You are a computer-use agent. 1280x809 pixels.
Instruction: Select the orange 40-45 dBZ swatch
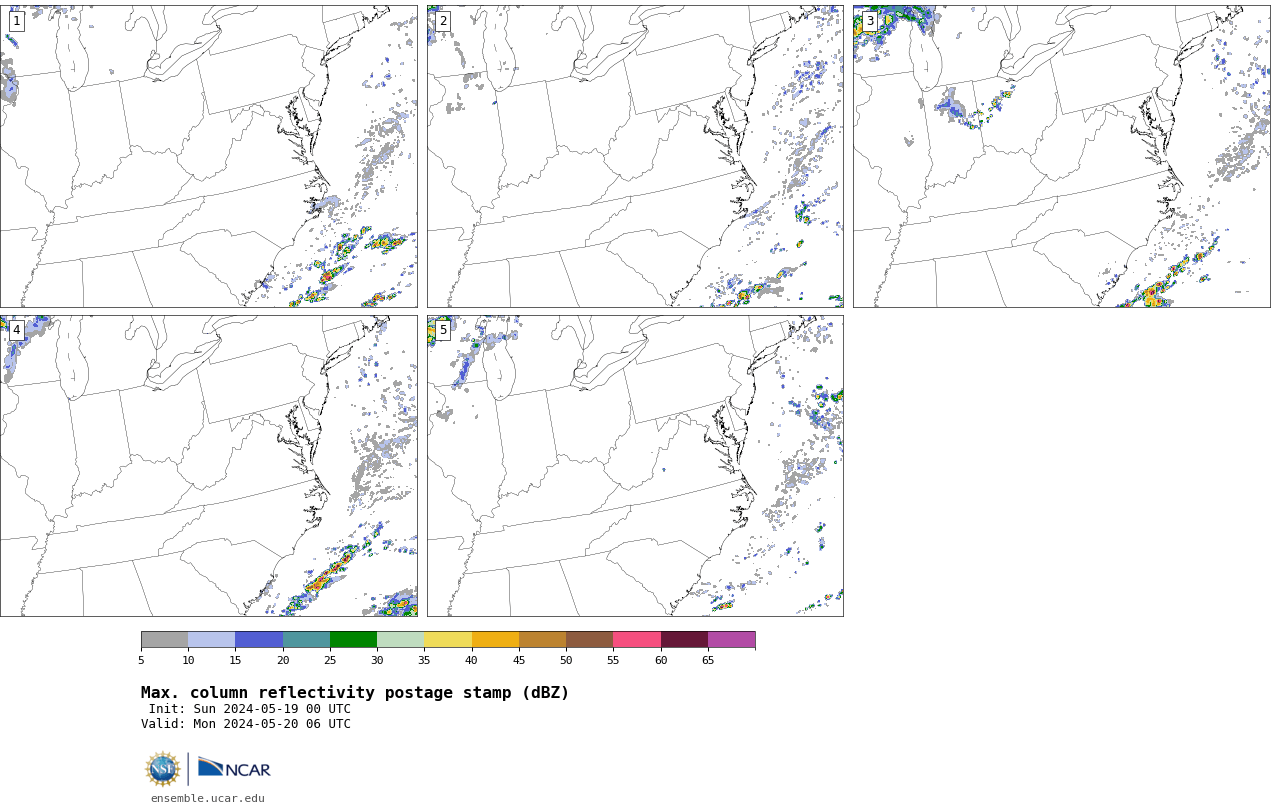click(495, 640)
